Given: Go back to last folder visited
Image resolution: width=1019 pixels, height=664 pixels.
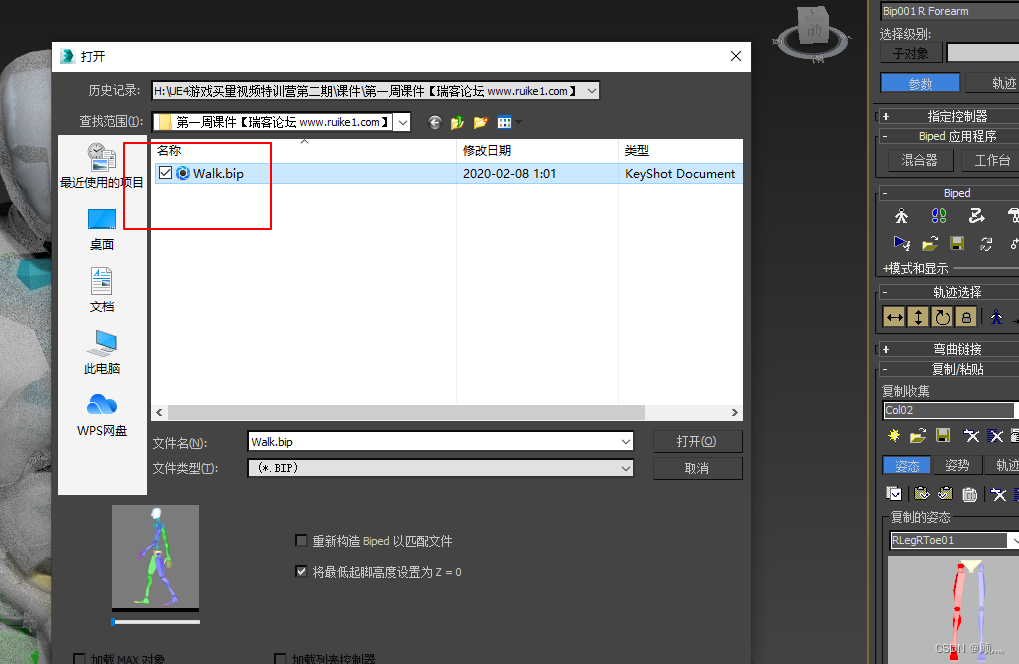Looking at the screenshot, I should pyautogui.click(x=435, y=122).
